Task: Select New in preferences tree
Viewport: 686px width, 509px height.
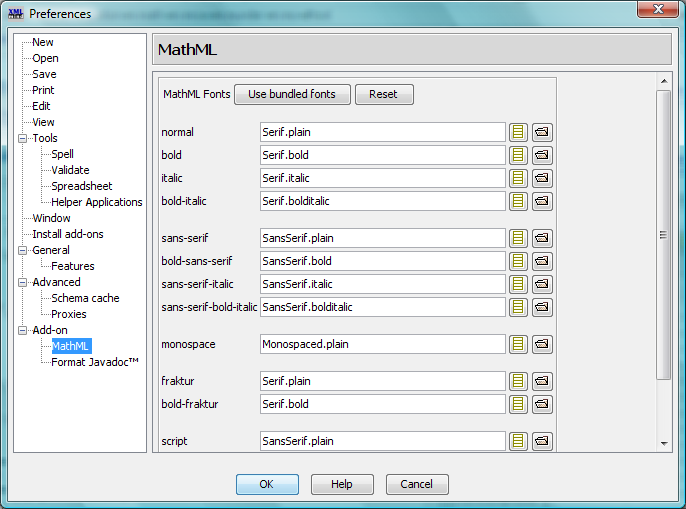Action: 42,42
